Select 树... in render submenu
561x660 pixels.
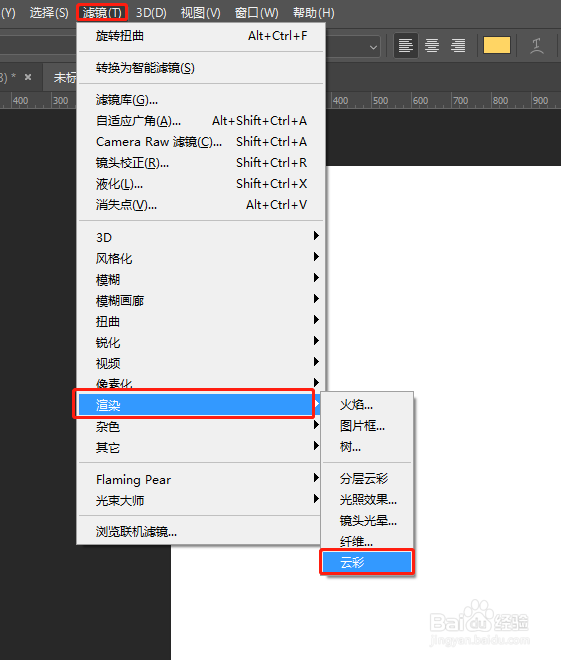tap(367, 447)
